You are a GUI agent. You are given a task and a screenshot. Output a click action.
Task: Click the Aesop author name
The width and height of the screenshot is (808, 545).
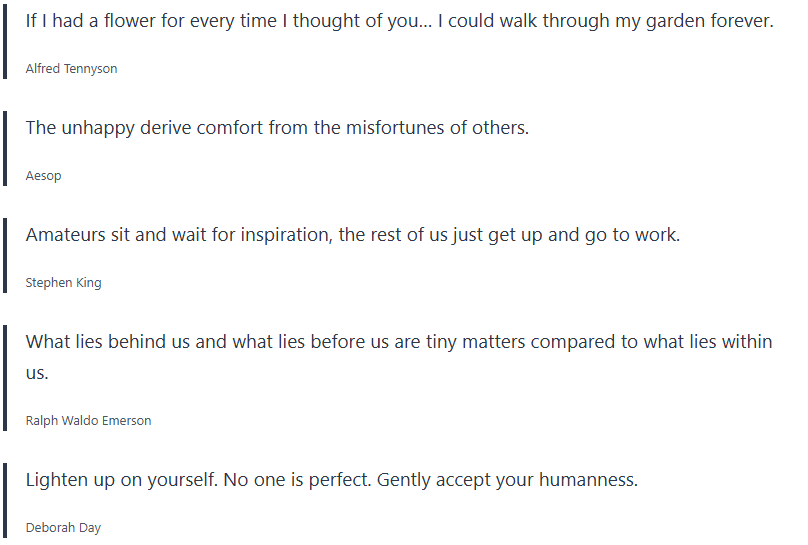[43, 176]
